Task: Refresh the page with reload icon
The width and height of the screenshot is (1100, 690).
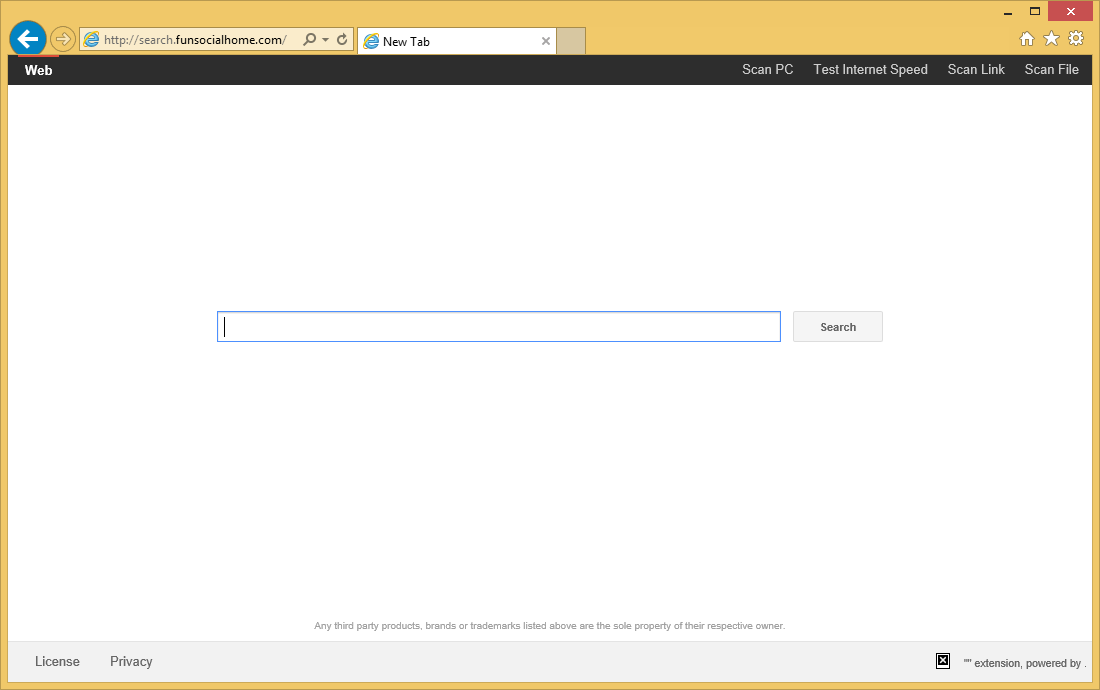Action: (342, 40)
